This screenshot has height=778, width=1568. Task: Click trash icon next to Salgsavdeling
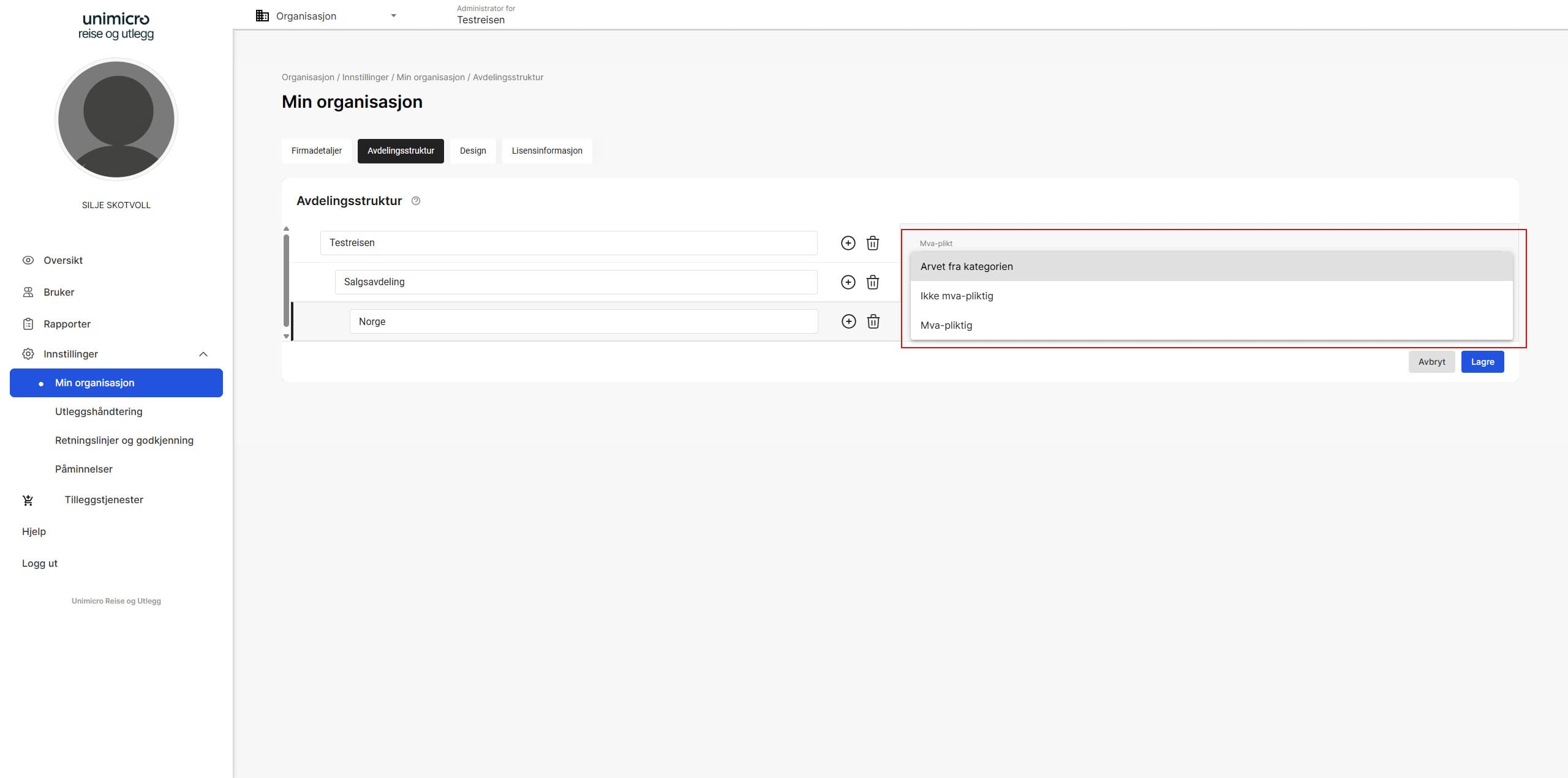[x=873, y=282]
